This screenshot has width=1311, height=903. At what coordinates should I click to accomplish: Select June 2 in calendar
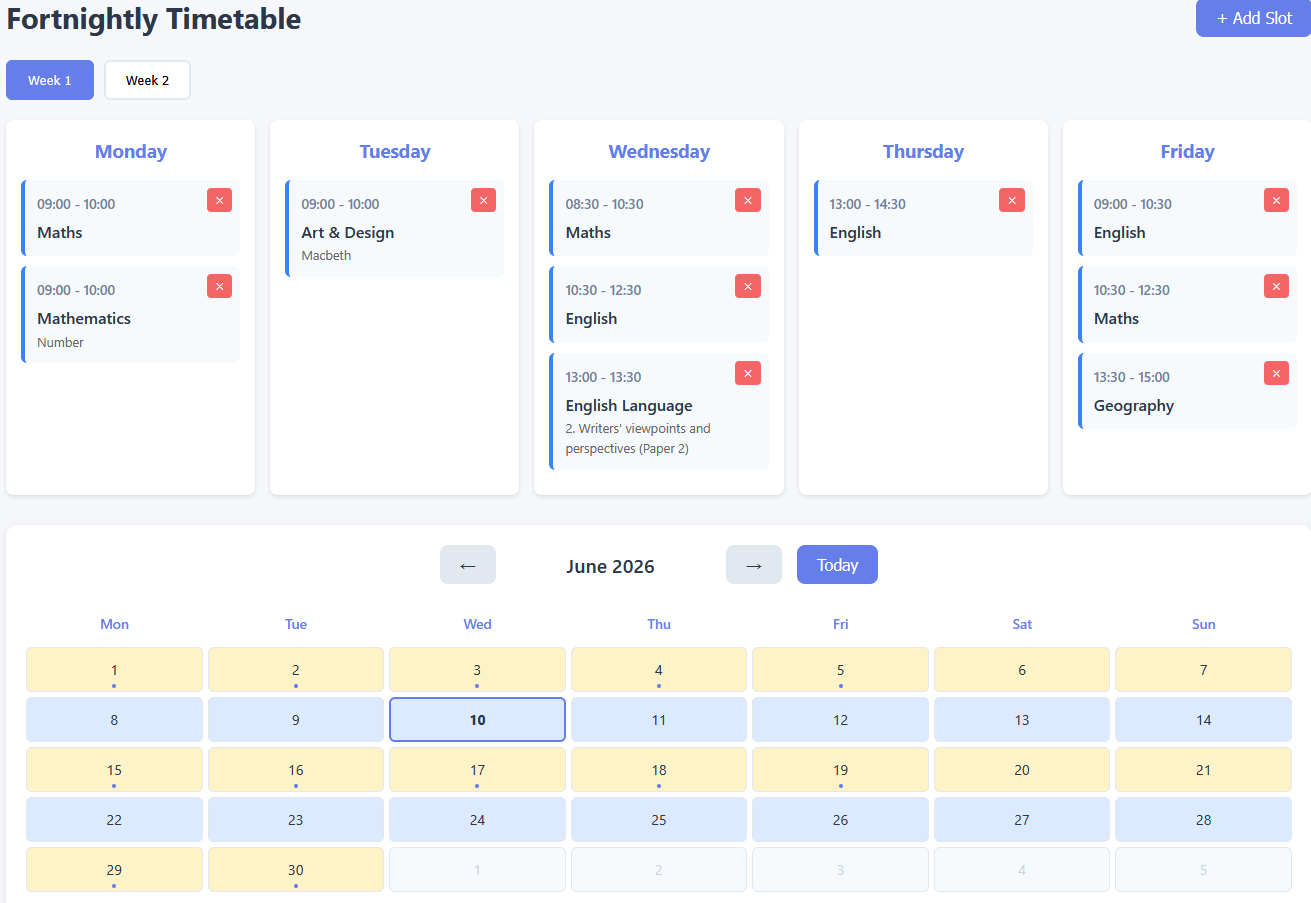pyautogui.click(x=296, y=670)
